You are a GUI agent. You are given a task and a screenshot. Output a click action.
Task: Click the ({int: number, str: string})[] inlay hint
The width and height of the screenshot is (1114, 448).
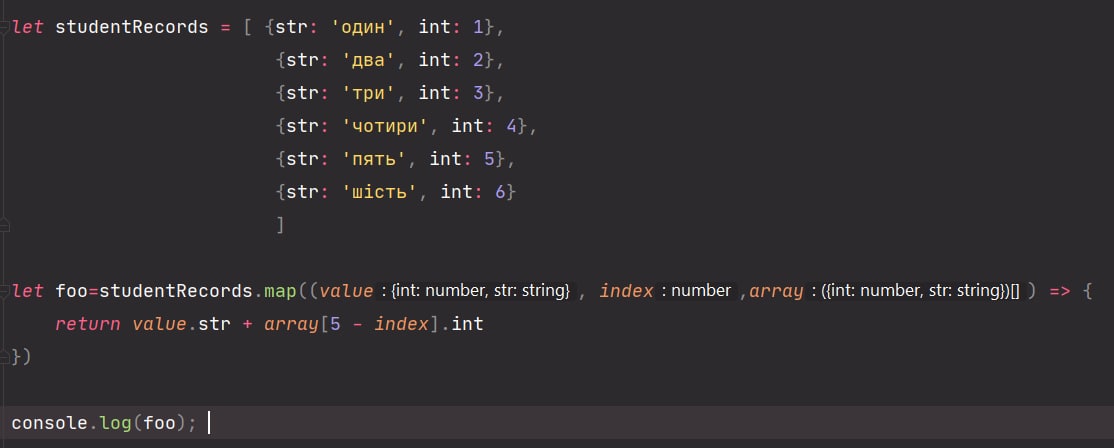[915, 291]
